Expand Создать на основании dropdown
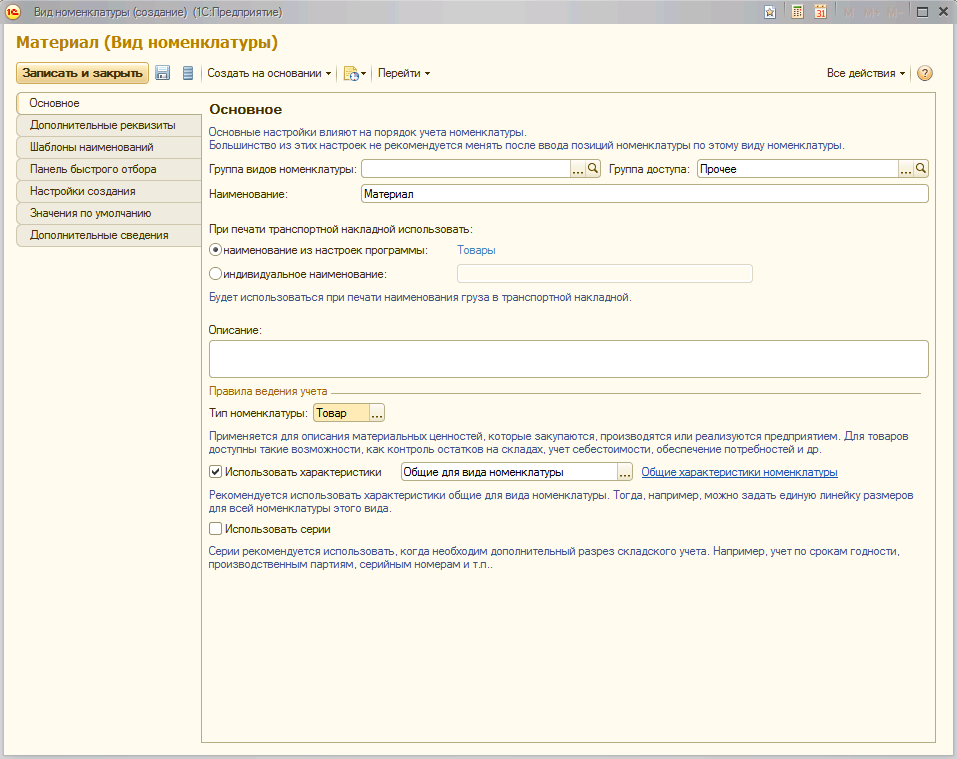Viewport: 957px width, 759px height. click(269, 73)
